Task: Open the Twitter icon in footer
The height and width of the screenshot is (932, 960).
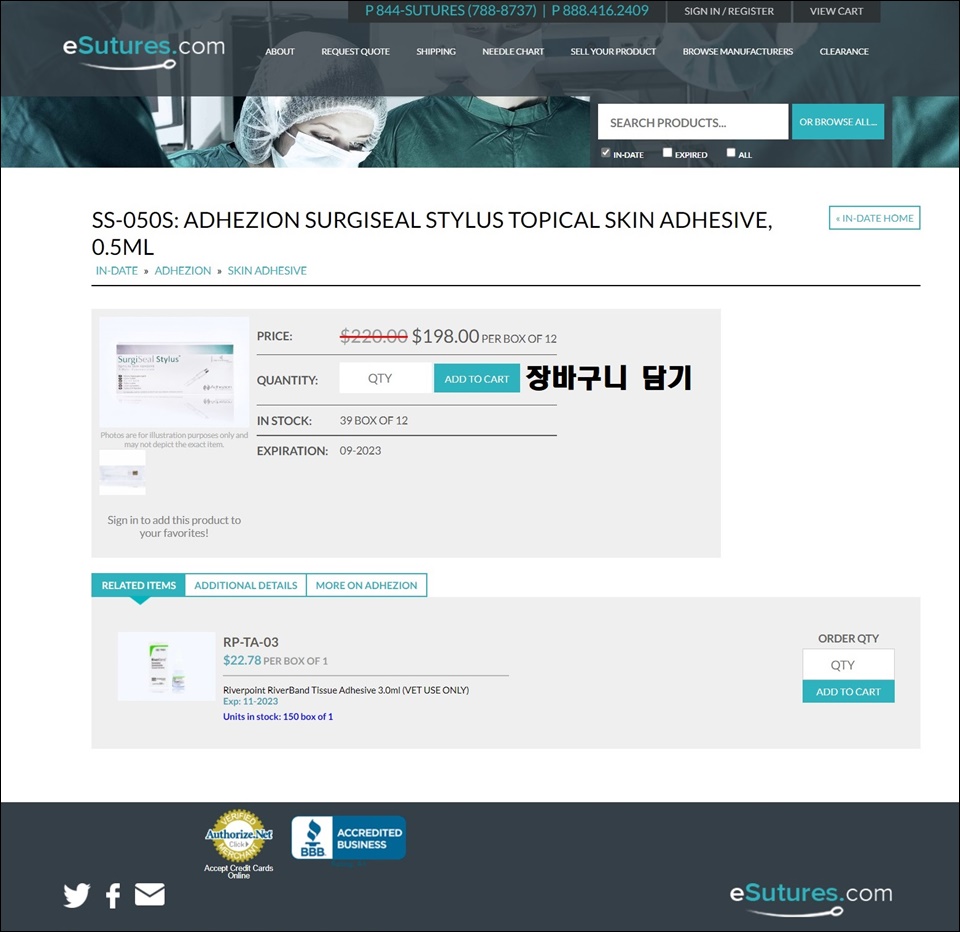Action: click(x=77, y=895)
